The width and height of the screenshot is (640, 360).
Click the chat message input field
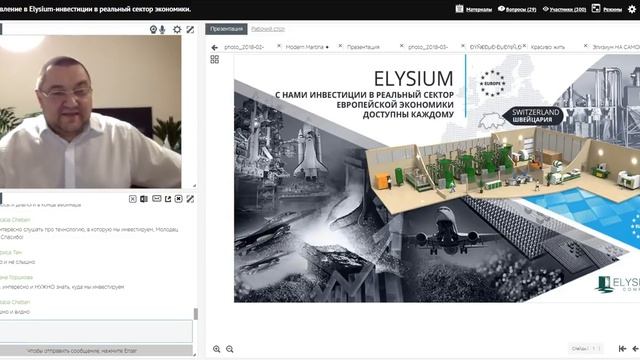96,331
